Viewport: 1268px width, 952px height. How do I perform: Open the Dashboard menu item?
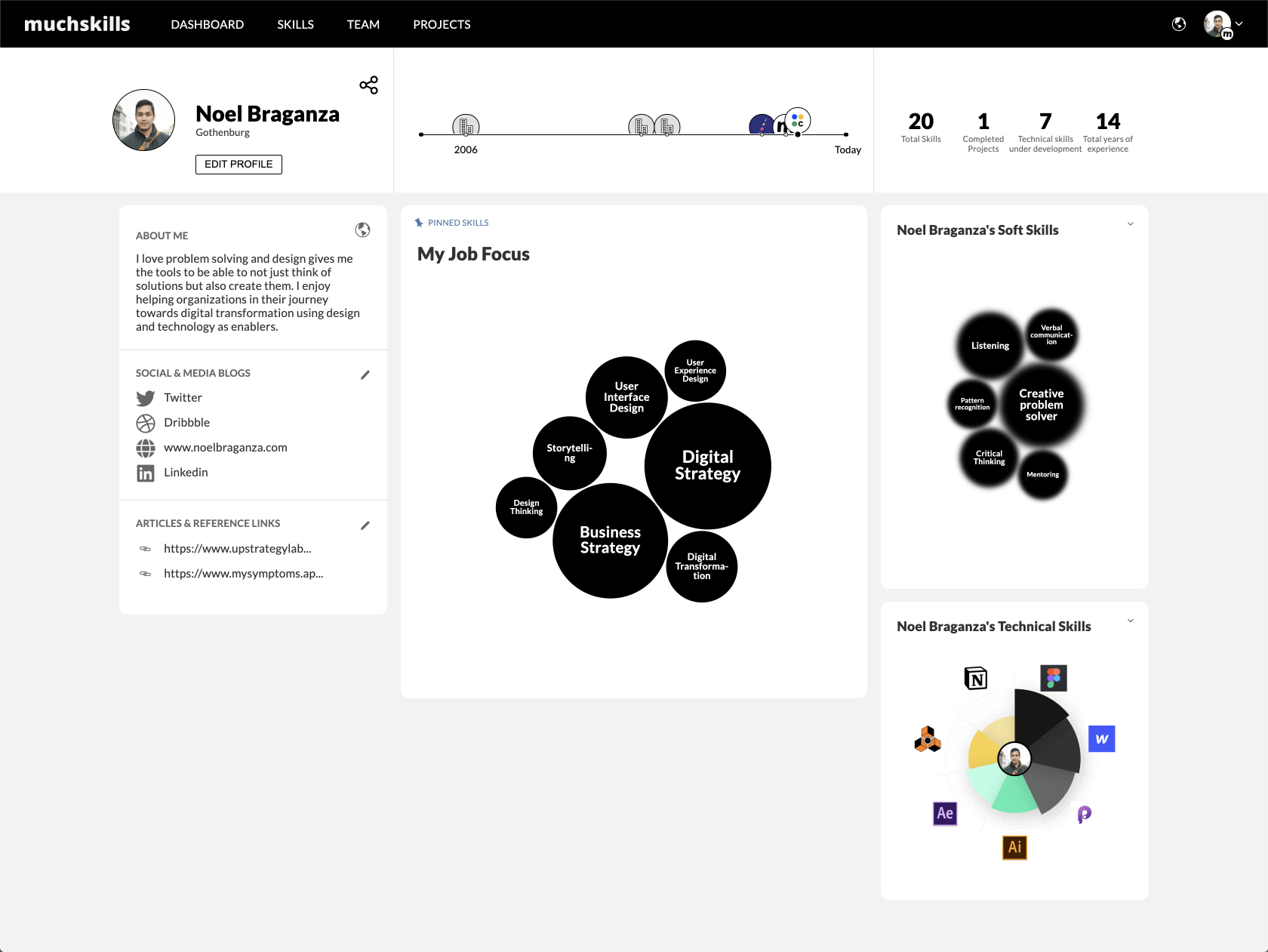(x=208, y=24)
